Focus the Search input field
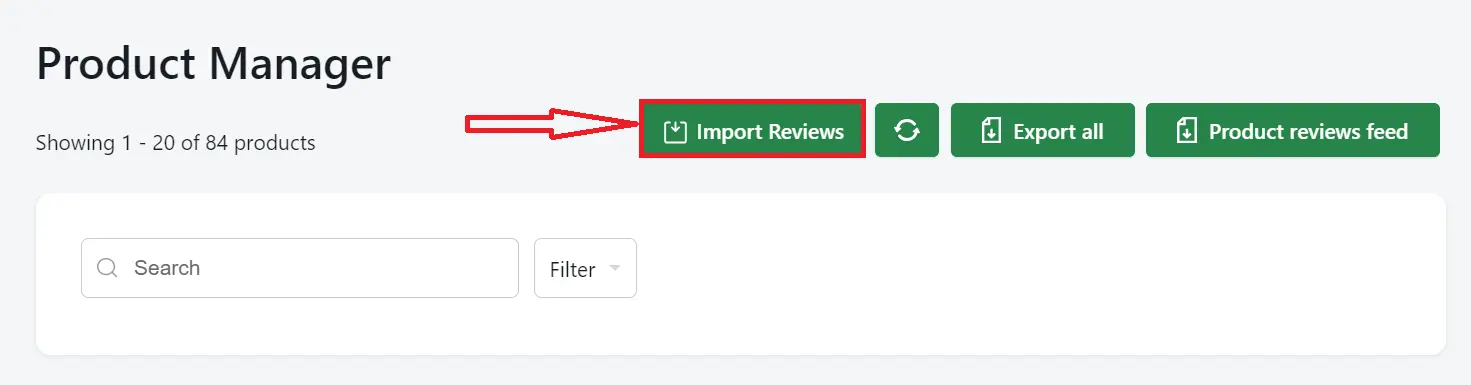This screenshot has height=385, width=1471. pyautogui.click(x=300, y=268)
